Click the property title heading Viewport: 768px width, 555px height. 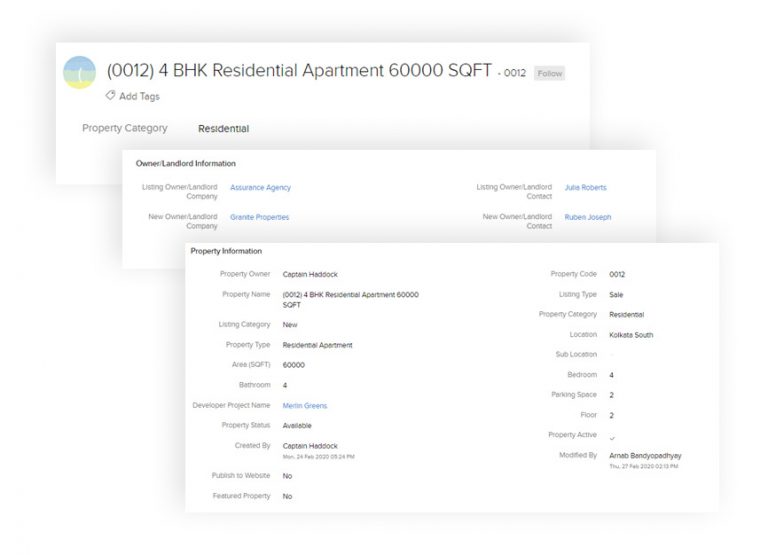pyautogui.click(x=299, y=71)
